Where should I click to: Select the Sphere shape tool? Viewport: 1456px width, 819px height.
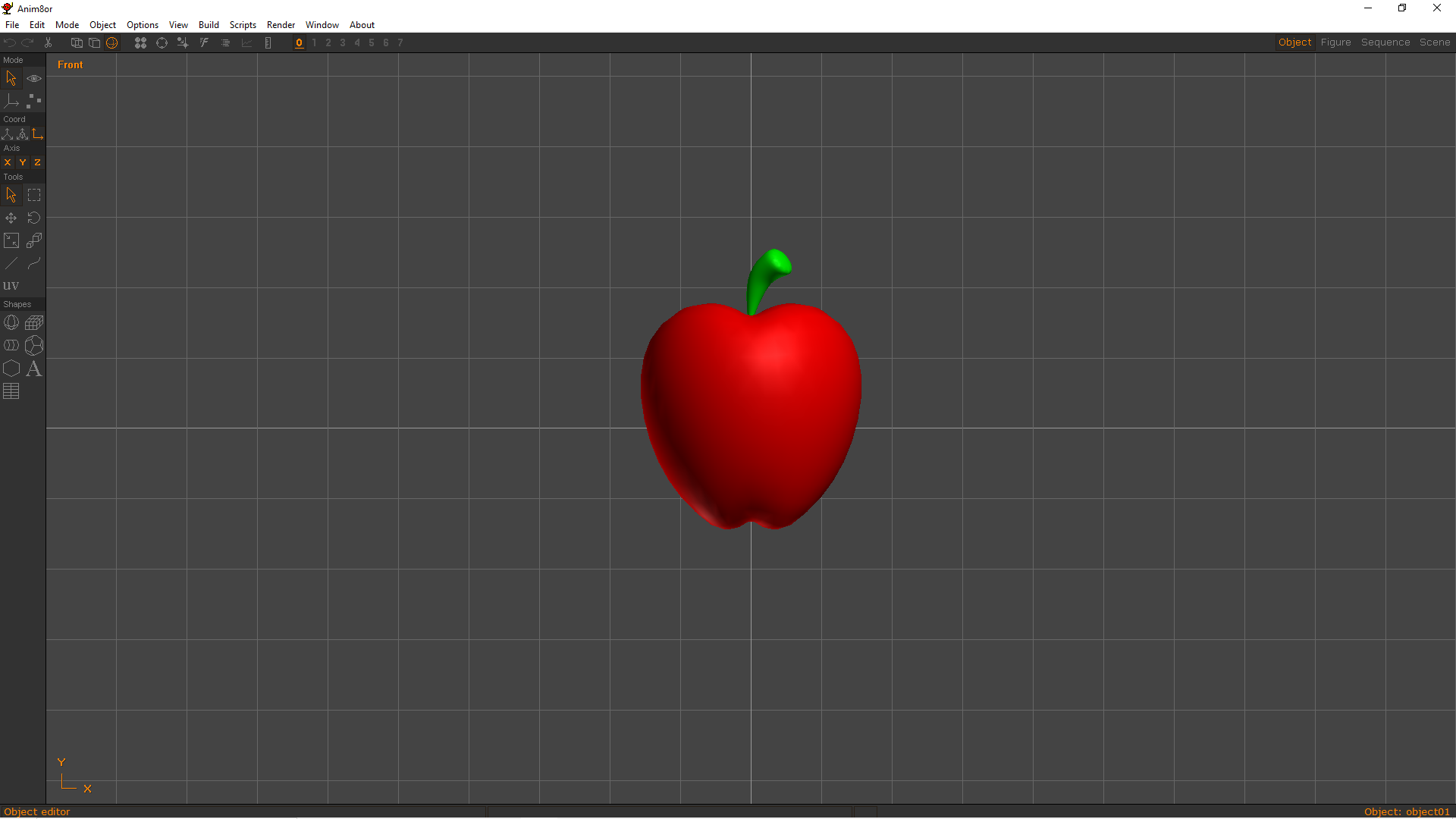pyautogui.click(x=11, y=322)
